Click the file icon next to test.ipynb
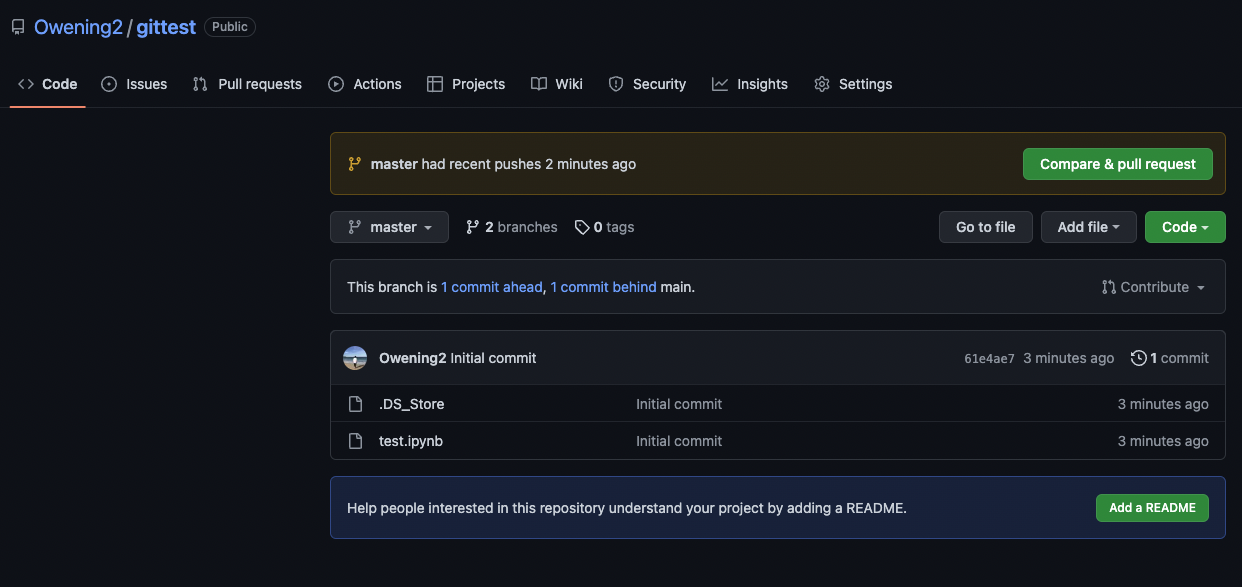The image size is (1242, 587). pyautogui.click(x=355, y=441)
